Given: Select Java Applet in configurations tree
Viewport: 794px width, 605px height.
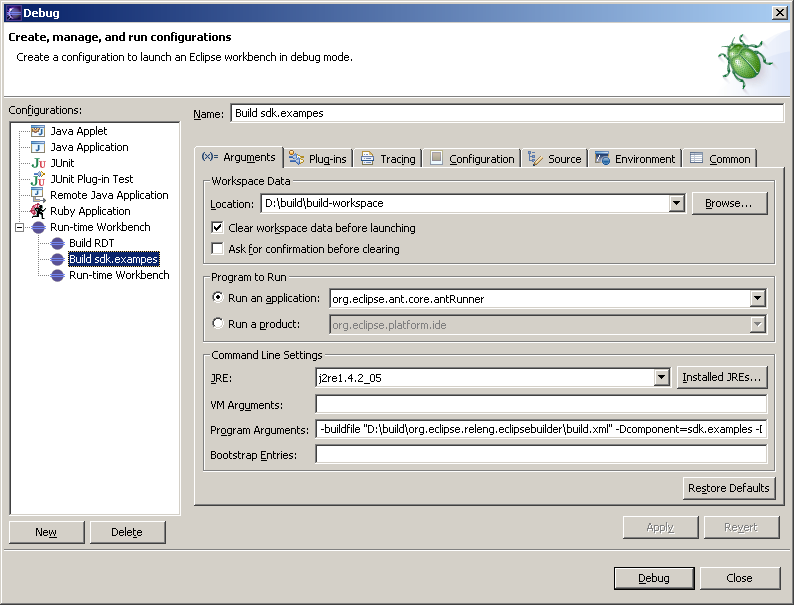Looking at the screenshot, I should 78,131.
